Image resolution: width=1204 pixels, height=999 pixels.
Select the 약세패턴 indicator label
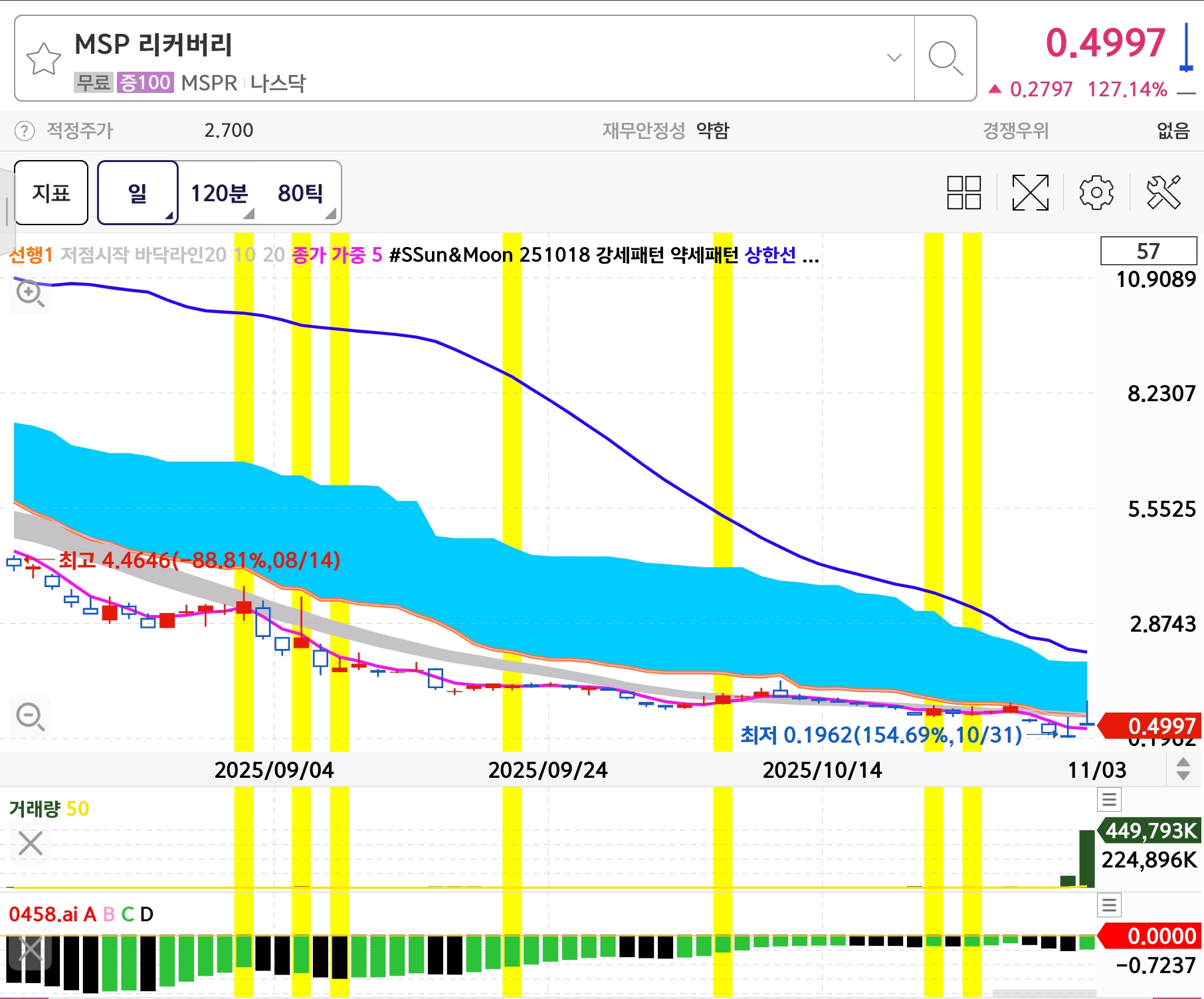point(704,254)
